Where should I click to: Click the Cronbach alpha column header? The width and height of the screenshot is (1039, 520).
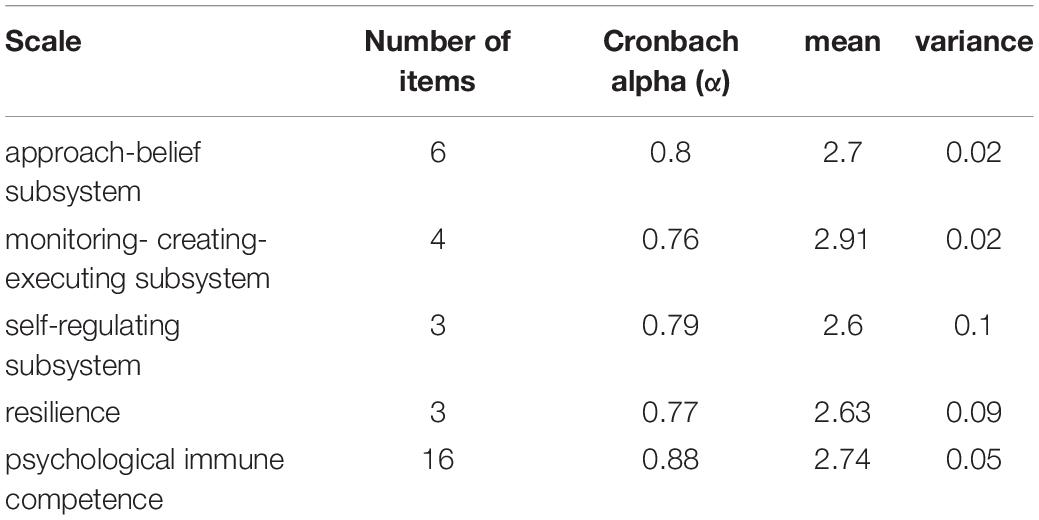point(670,61)
